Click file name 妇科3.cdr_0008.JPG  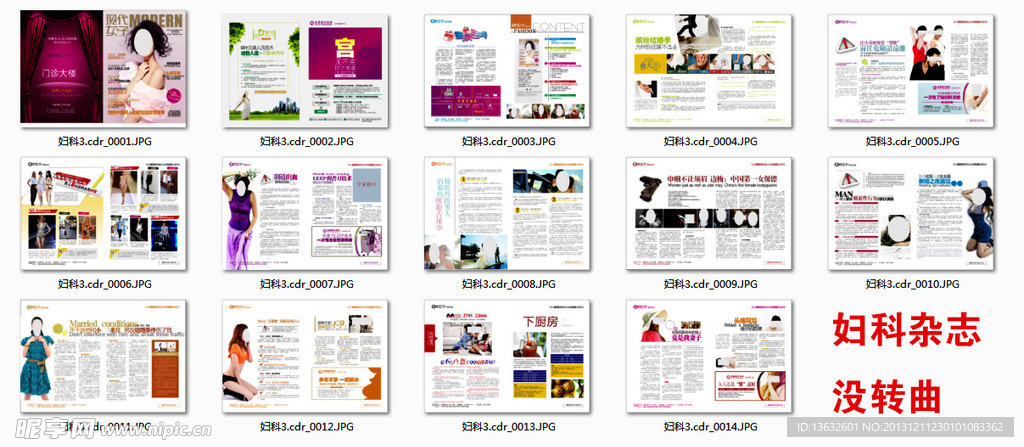(509, 284)
